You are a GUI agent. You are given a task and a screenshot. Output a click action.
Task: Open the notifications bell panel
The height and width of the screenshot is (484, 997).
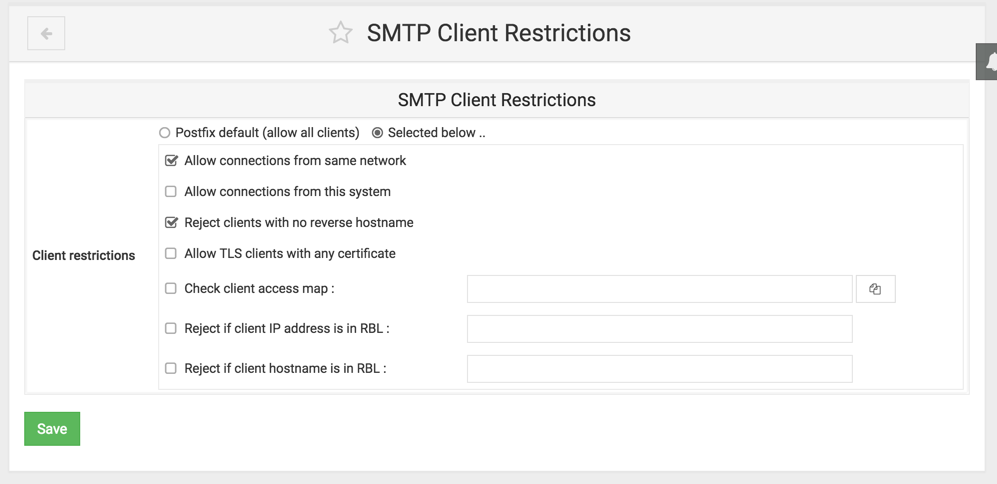coord(988,62)
